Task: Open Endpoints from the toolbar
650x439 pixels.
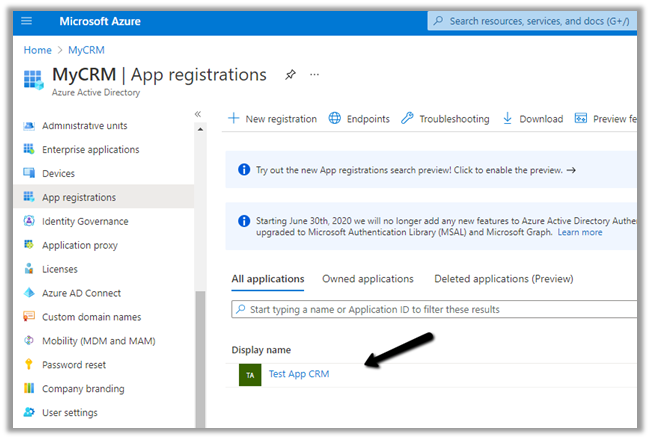Action: [x=359, y=119]
